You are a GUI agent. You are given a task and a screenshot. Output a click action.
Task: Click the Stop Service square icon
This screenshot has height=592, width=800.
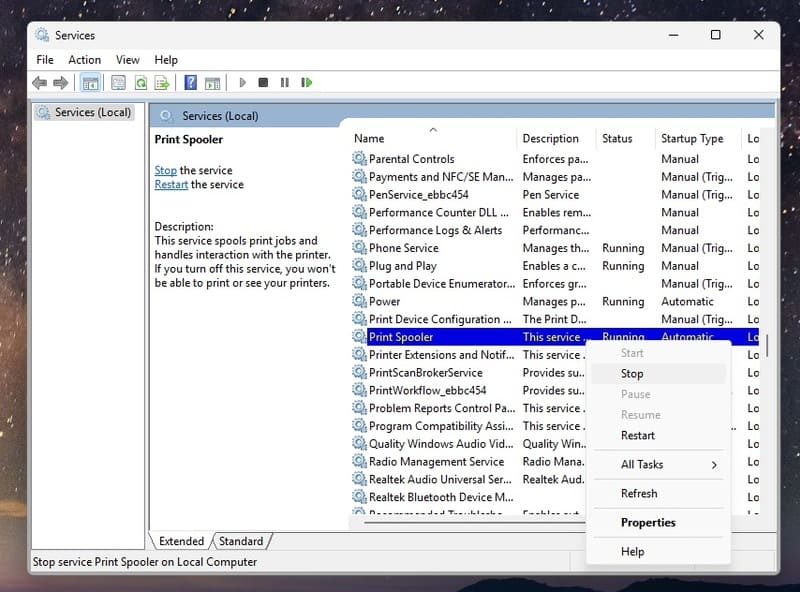point(263,82)
